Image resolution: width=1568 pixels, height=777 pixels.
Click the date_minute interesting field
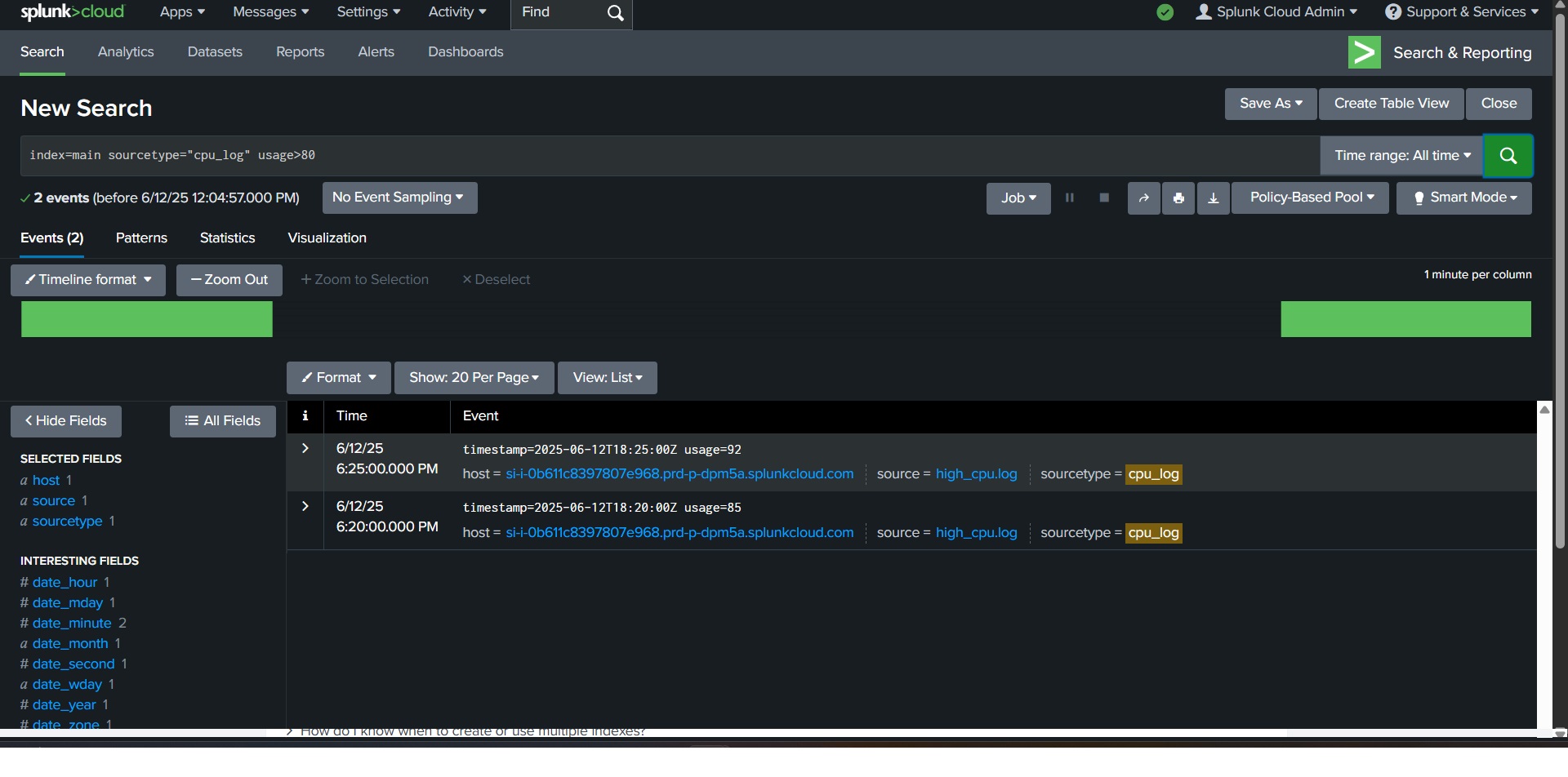click(72, 624)
